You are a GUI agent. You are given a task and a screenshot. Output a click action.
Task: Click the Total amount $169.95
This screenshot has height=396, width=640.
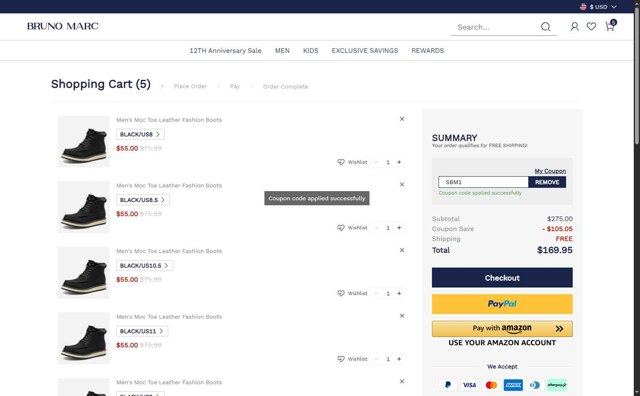click(x=555, y=250)
